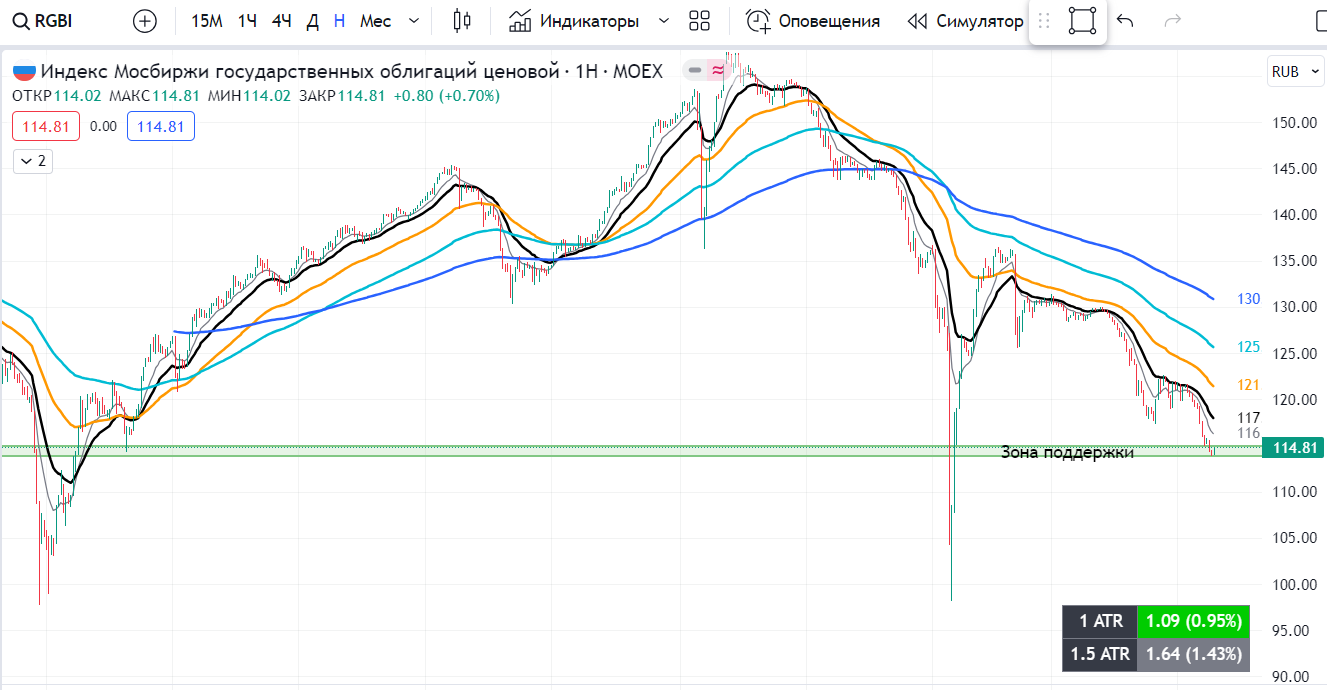Expand the indicators favorites dropdown arrow
This screenshot has width=1327, height=690.
click(x=664, y=21)
